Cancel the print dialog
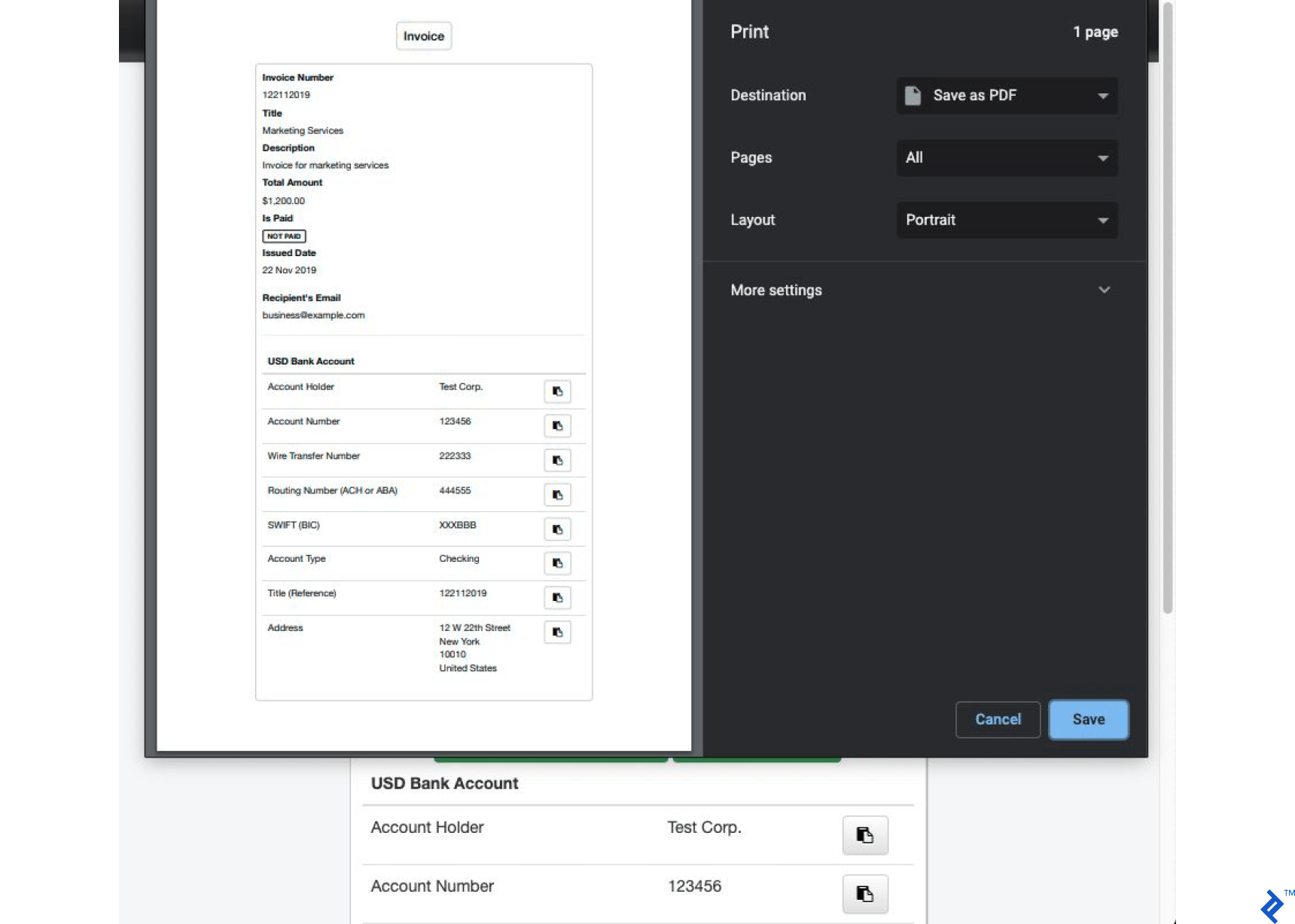 (998, 719)
